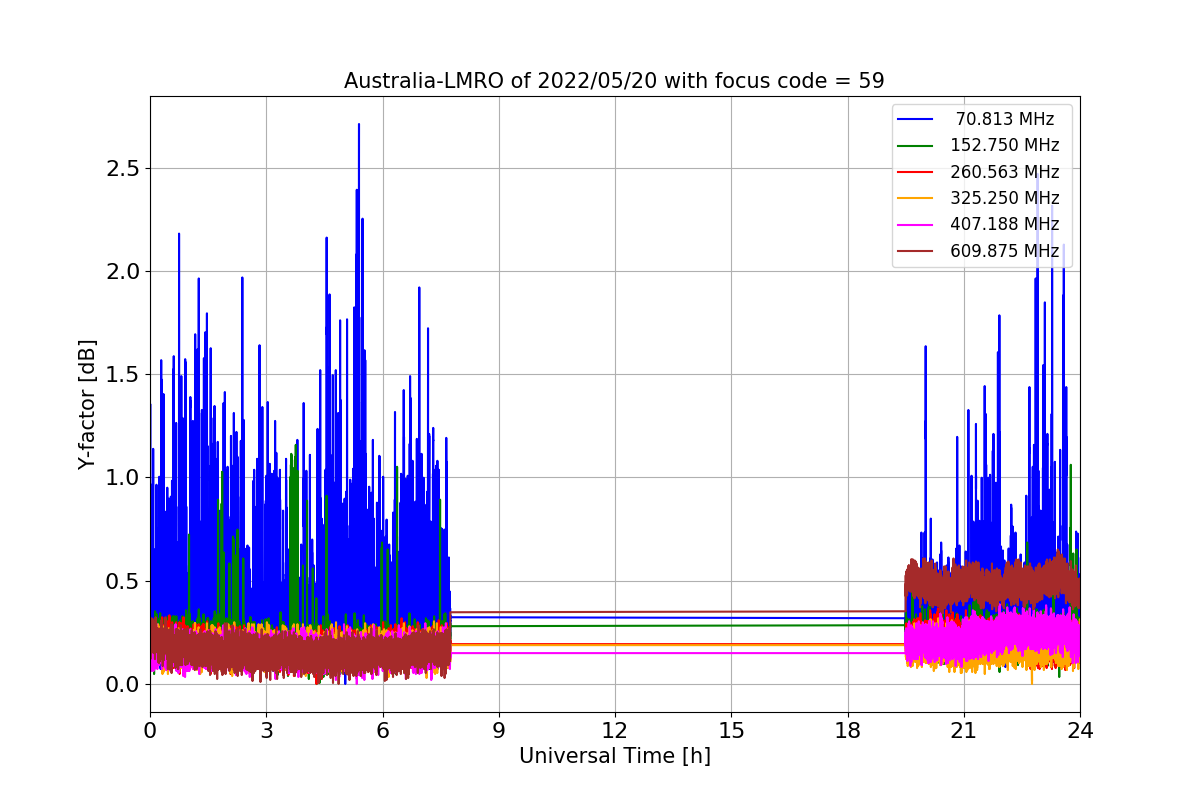
Task: Click the orange line sample in legend
Action: click(x=916, y=198)
